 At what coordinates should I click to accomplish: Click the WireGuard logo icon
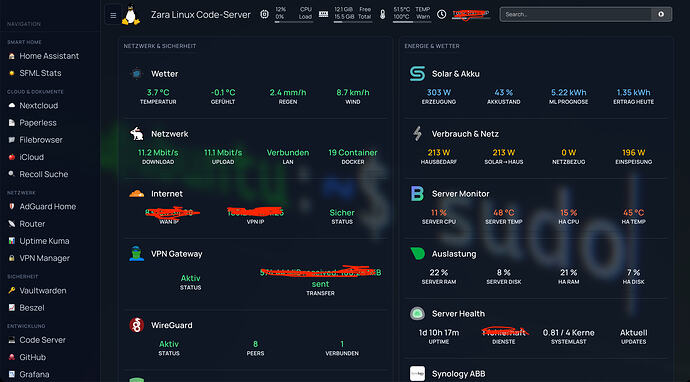pyautogui.click(x=137, y=325)
